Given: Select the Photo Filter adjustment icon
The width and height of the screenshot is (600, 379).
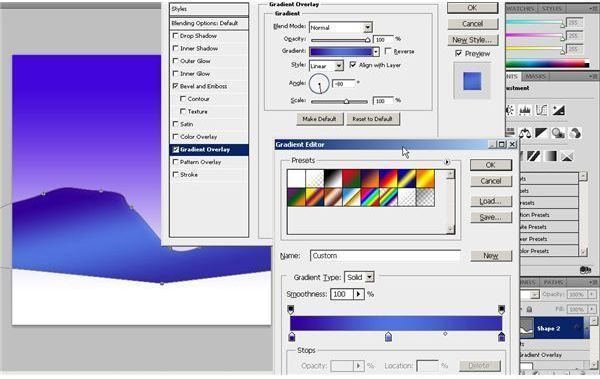Looking at the screenshot, I should pos(558,133).
